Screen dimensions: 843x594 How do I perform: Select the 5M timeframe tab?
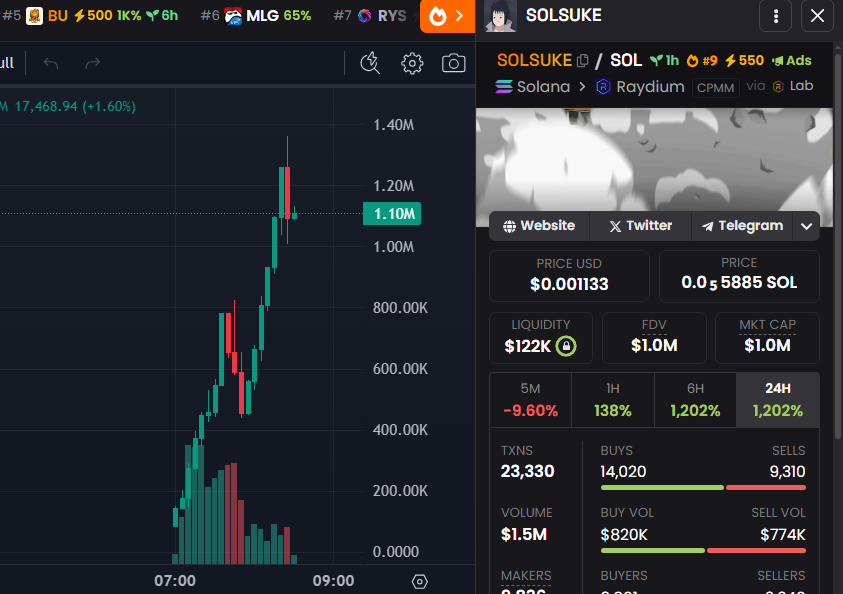530,400
